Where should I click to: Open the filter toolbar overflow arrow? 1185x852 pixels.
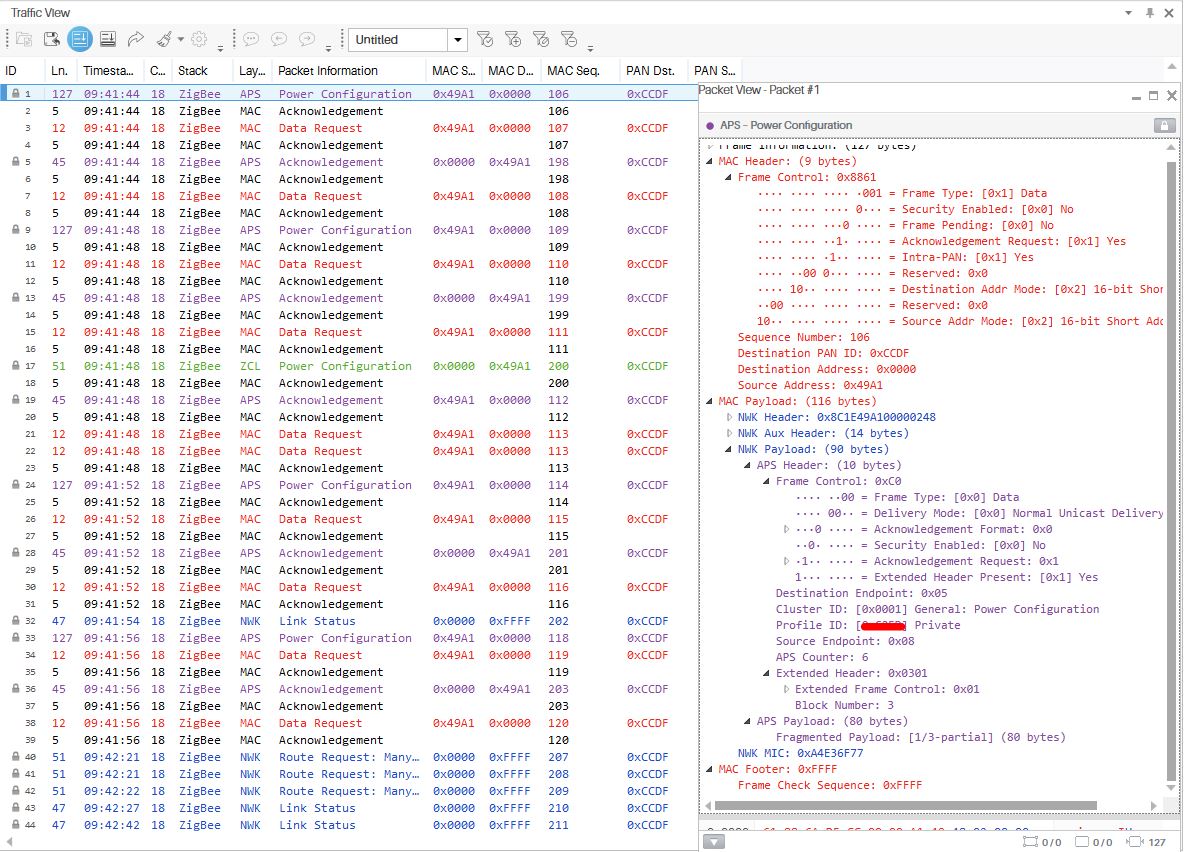590,48
